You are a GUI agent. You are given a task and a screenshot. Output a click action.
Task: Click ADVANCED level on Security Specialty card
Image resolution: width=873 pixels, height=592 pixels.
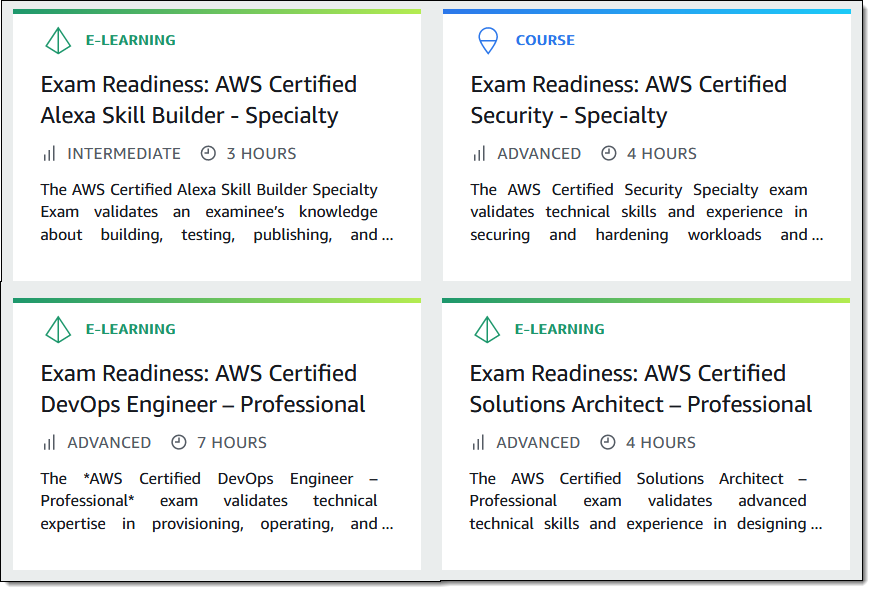pos(539,154)
